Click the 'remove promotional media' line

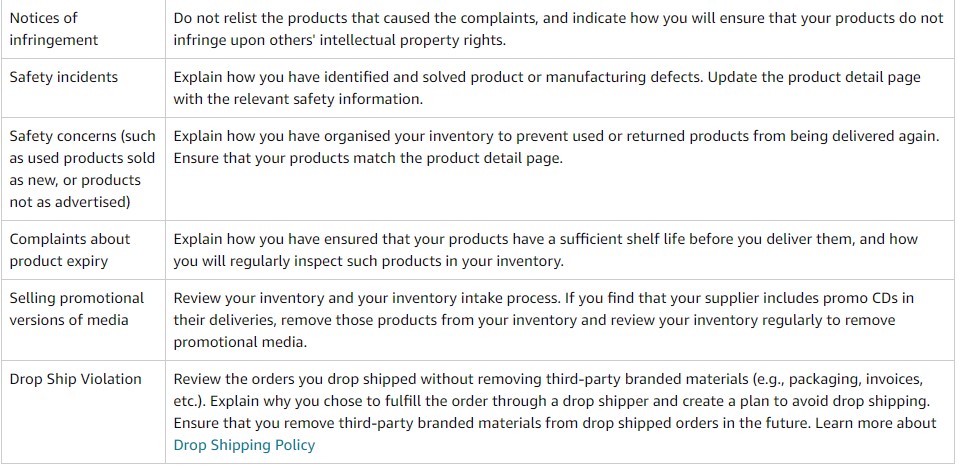click(x=240, y=342)
